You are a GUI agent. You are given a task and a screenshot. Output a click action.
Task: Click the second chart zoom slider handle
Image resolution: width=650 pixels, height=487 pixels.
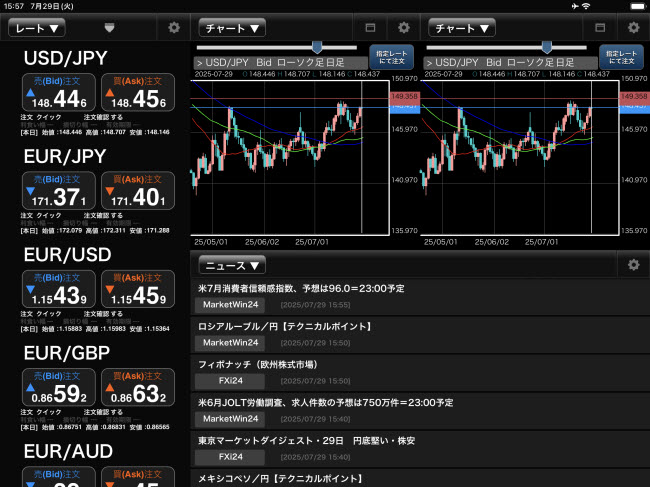tap(547, 47)
